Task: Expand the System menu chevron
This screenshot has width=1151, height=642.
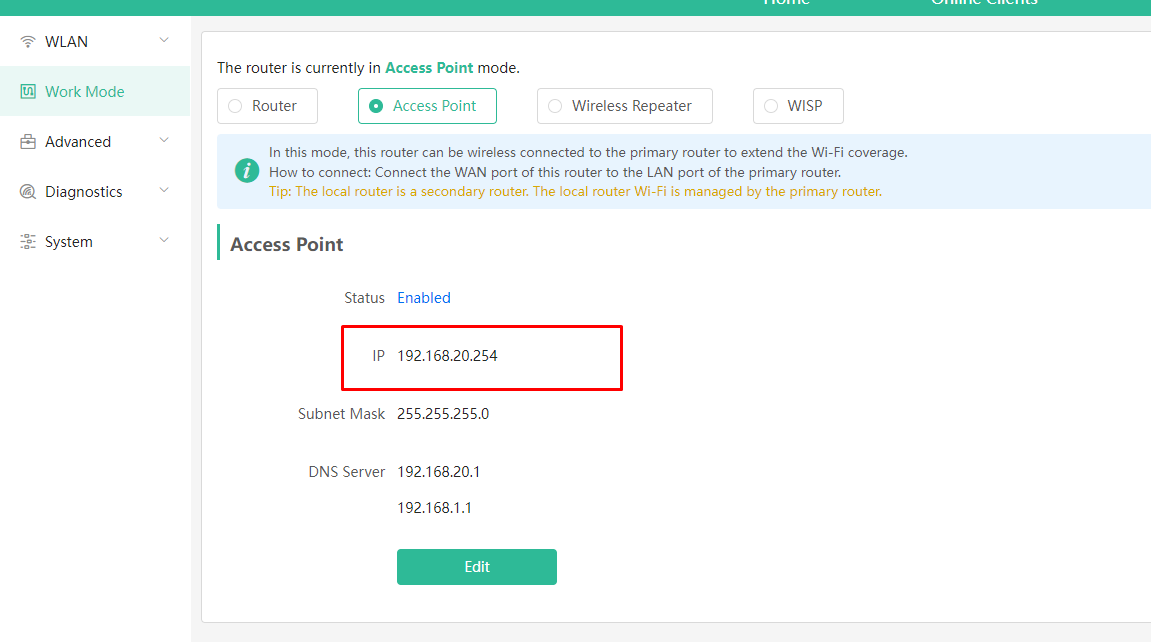Action: click(x=164, y=240)
